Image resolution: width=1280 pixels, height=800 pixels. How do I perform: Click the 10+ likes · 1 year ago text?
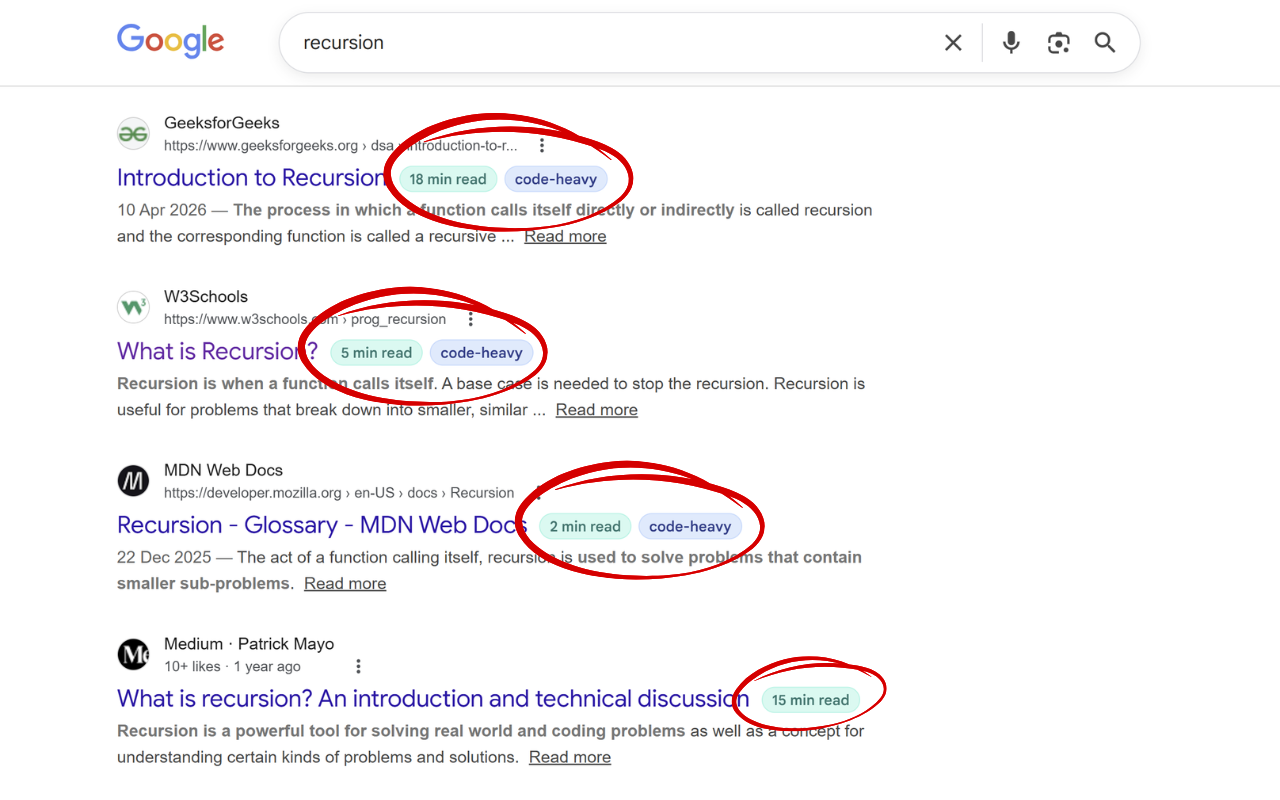[232, 667]
